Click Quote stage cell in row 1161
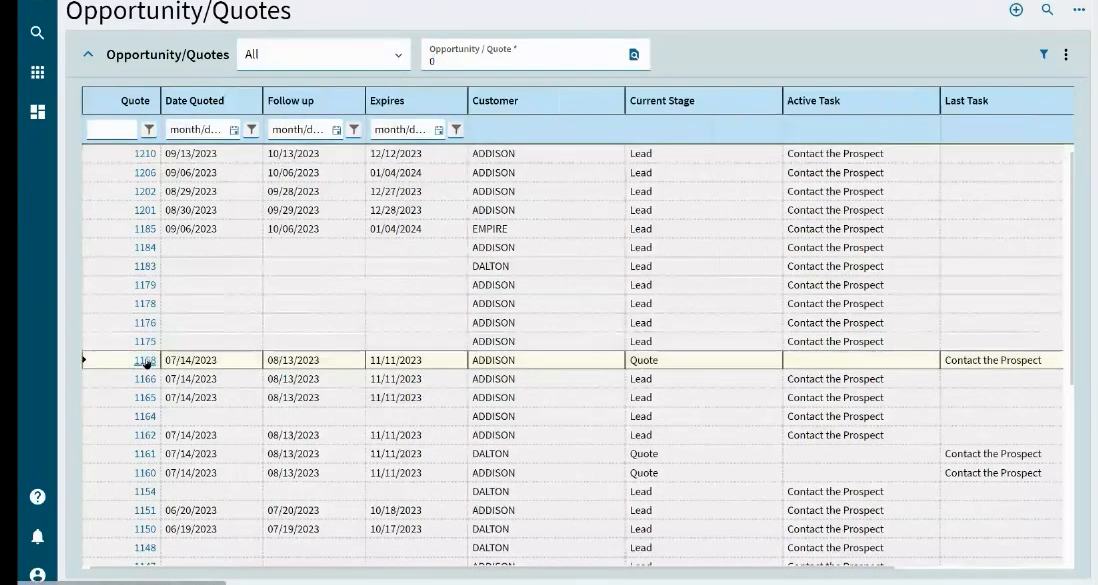This screenshot has width=1098, height=585. (704, 454)
